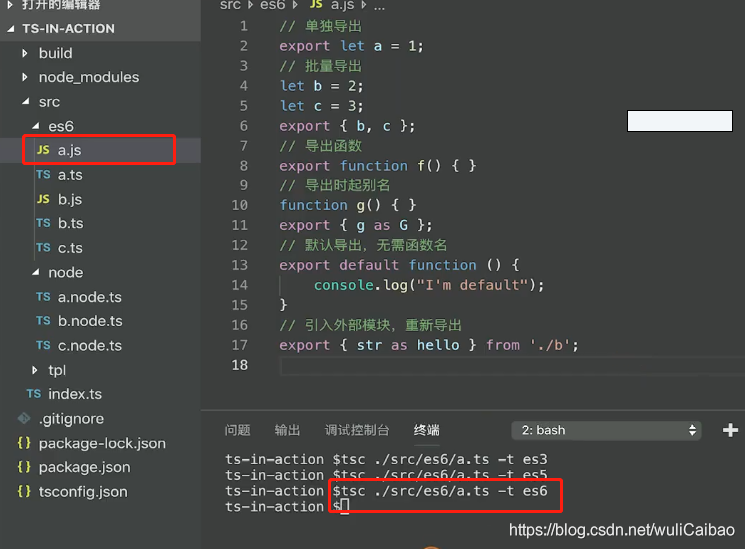Select the 终端 panel tab
Screen dimensions: 745x549
pos(426,430)
